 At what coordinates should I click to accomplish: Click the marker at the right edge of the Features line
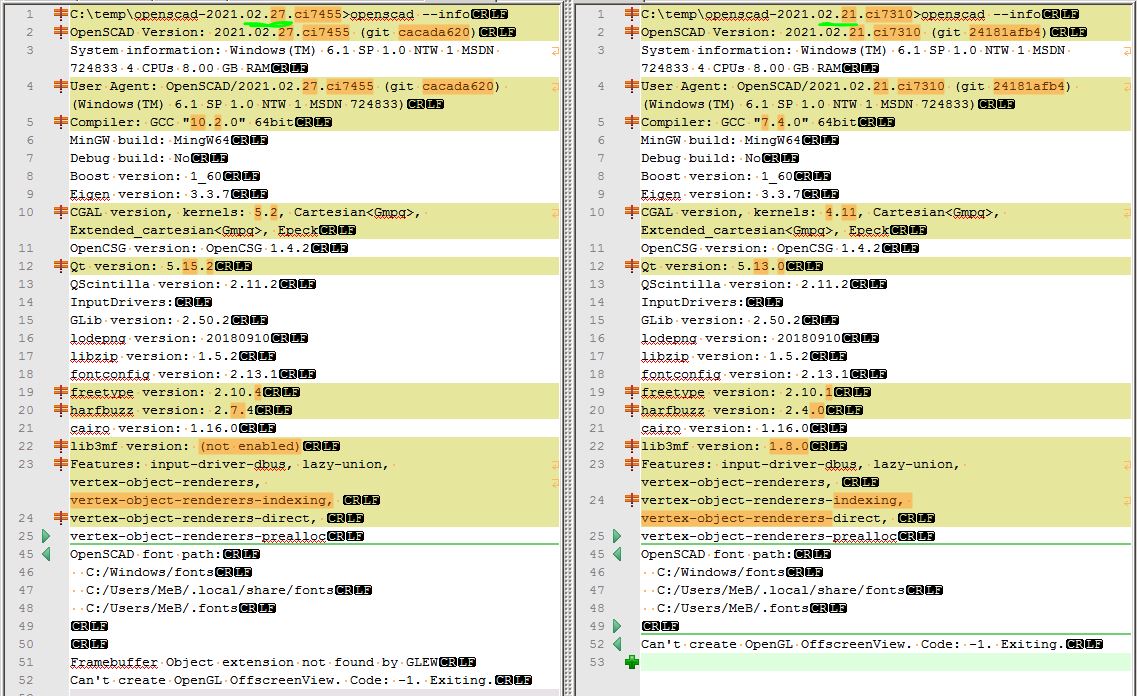[556, 464]
